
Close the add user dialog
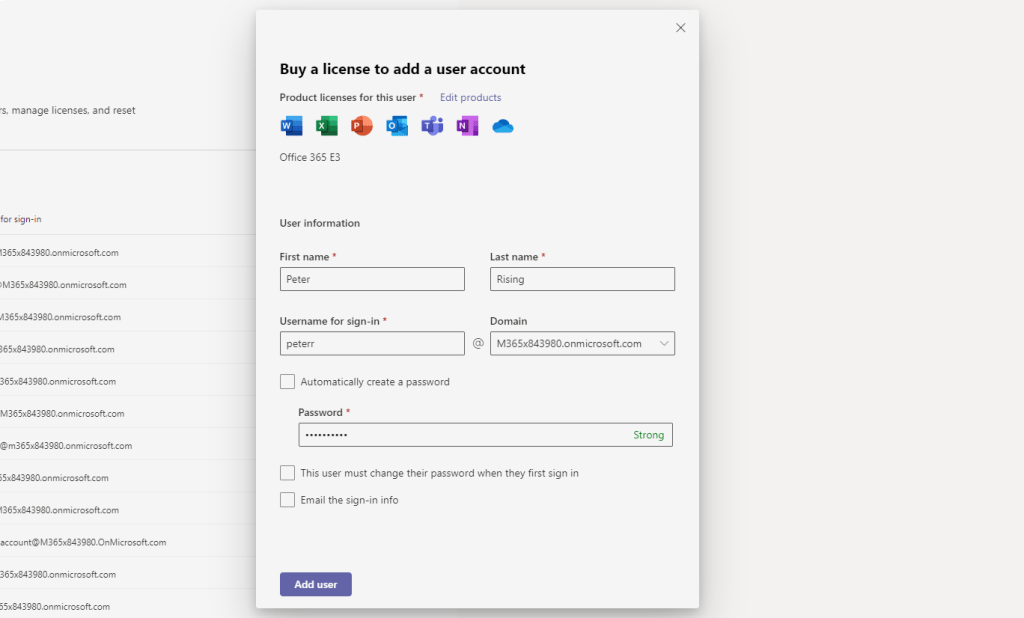pos(681,28)
